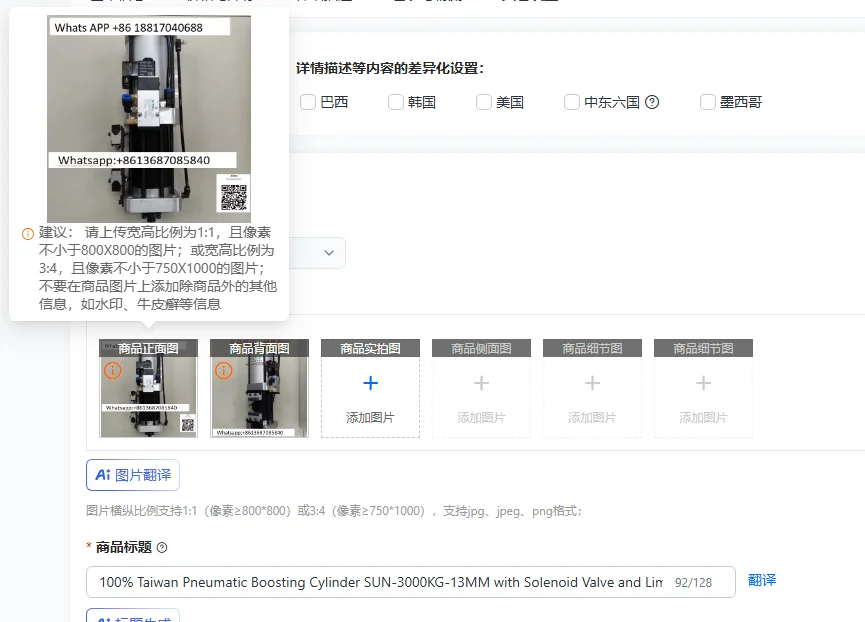Image resolution: width=865 pixels, height=622 pixels.
Task: Open the 商品正面图 image thumbnail
Action: point(148,388)
